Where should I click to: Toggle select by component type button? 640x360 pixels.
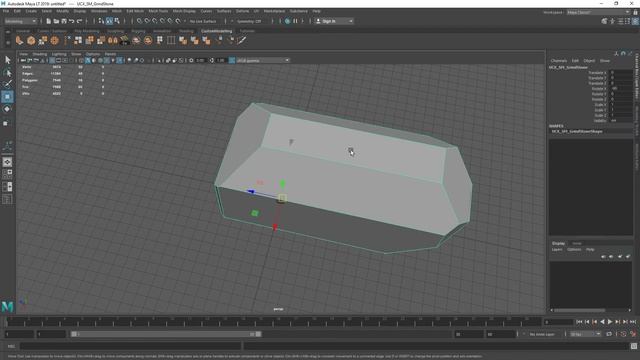pos(117,21)
